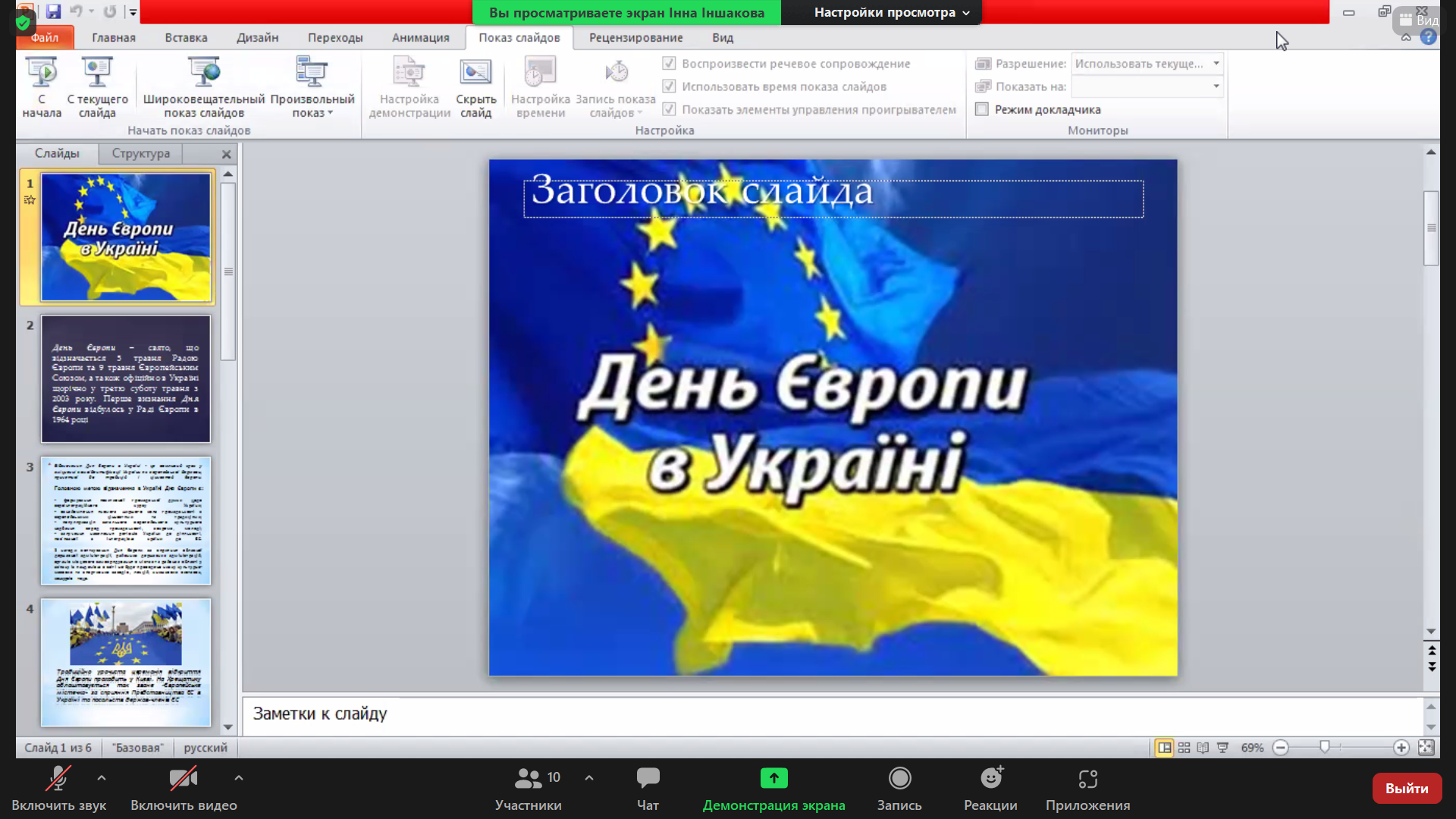Image resolution: width=1456 pixels, height=819 pixels.
Task: Switch to Normal view in status bar
Action: click(x=1164, y=748)
